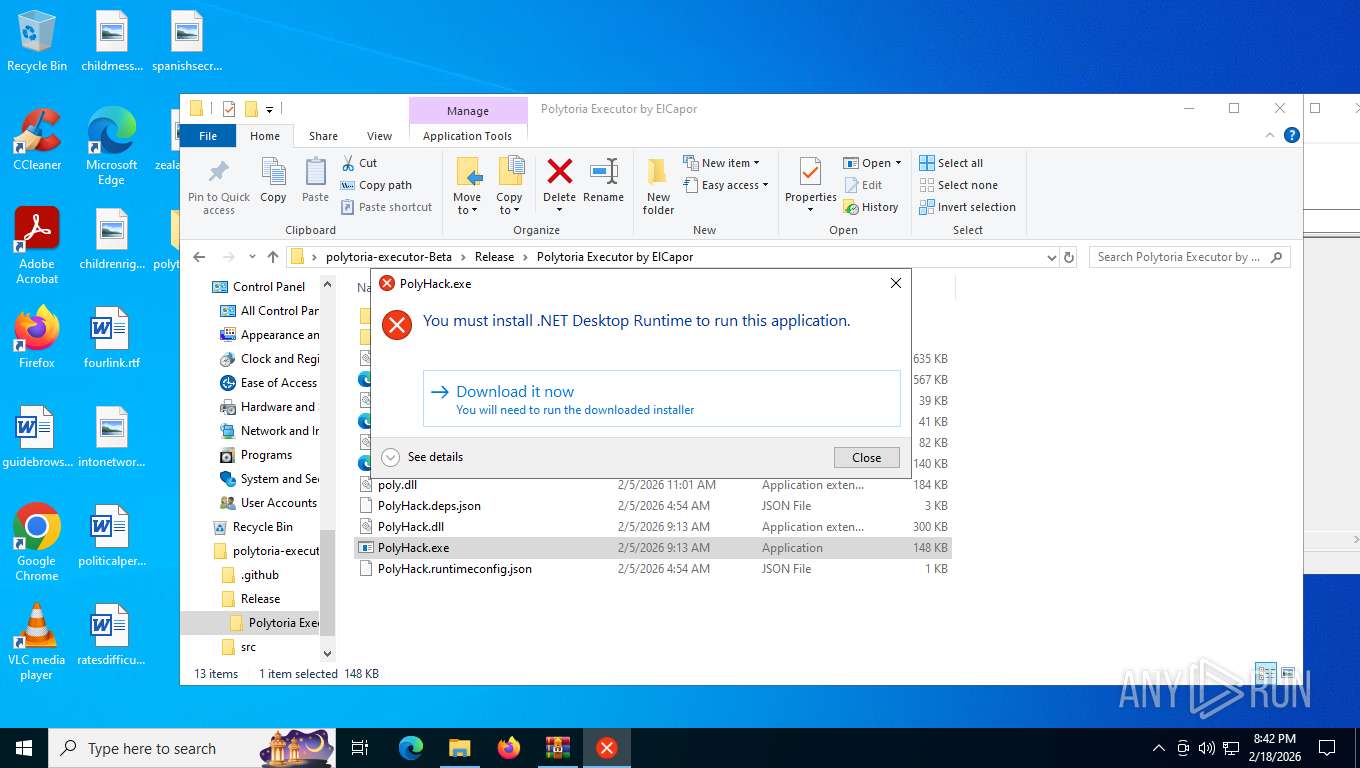Refresh the folder view
The width and height of the screenshot is (1360, 768).
point(1069,257)
